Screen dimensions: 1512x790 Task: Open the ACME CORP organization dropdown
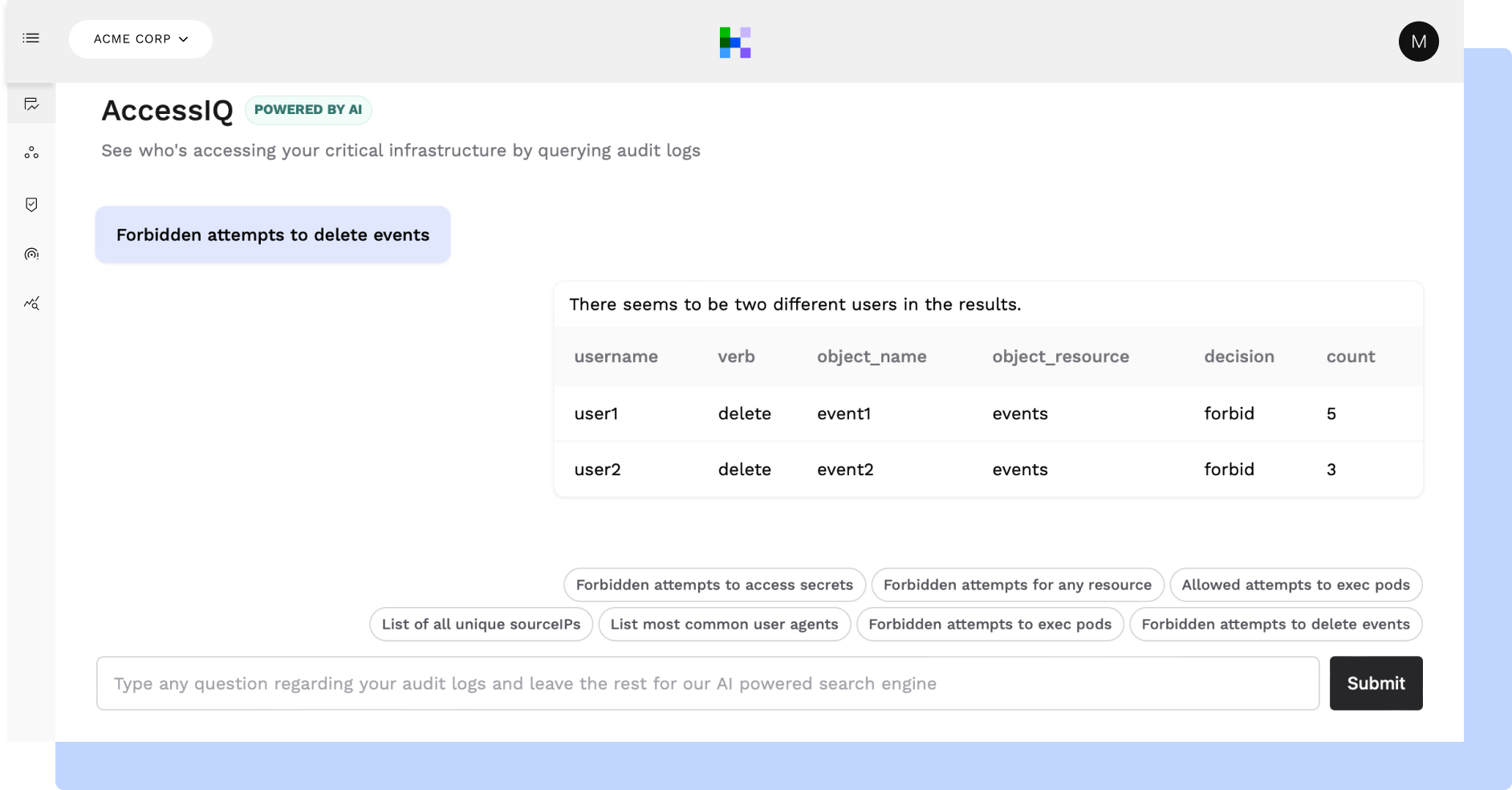tap(140, 39)
